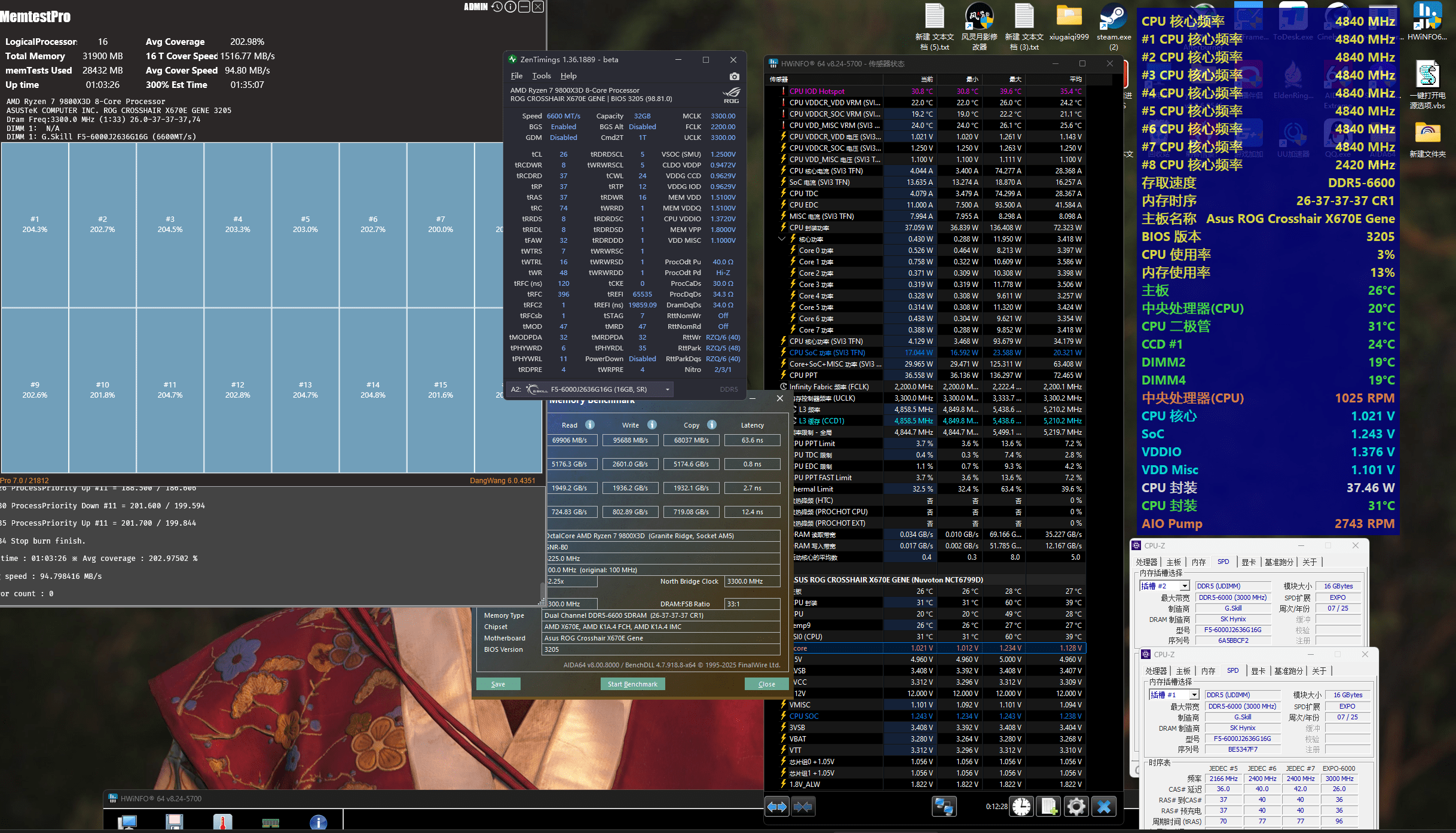The height and width of the screenshot is (833, 1456).
Task: Open HWiNFO network remote monitoring icon
Action: tap(944, 807)
